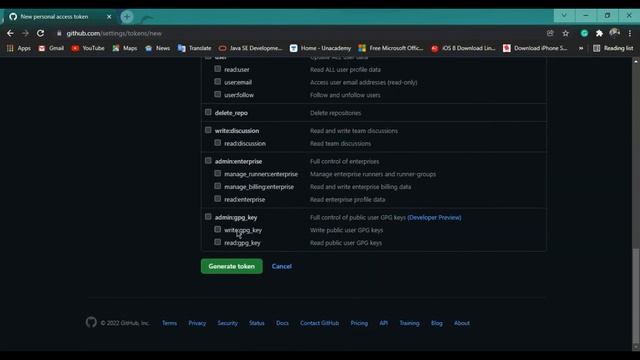Tick the read:enterprise checkbox

(x=218, y=199)
